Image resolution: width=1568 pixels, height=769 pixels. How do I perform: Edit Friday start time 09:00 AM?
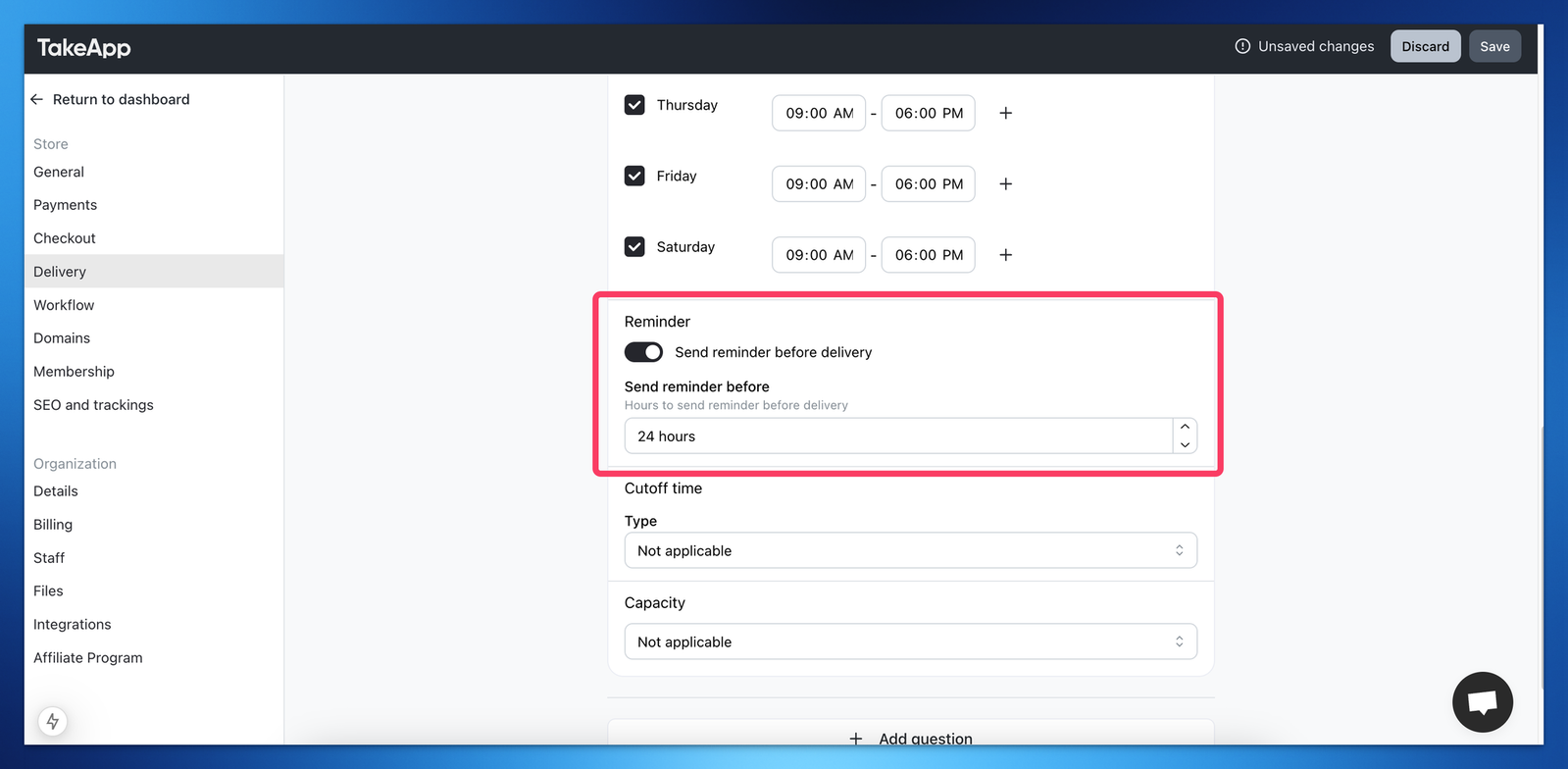[x=819, y=183]
